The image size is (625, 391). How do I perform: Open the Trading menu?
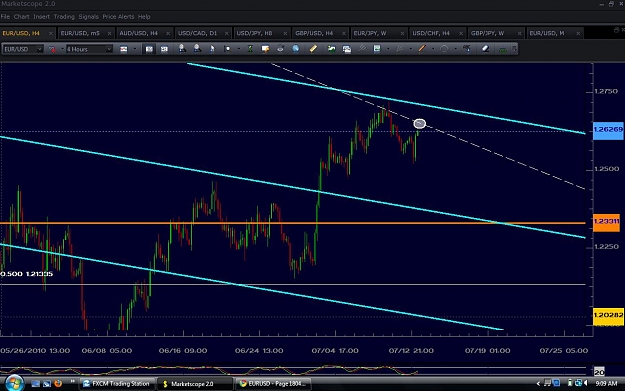pyautogui.click(x=64, y=17)
